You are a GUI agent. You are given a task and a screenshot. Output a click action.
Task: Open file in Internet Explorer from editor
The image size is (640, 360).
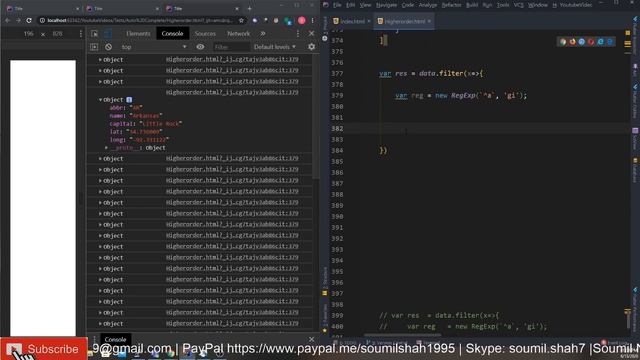tap(600, 42)
